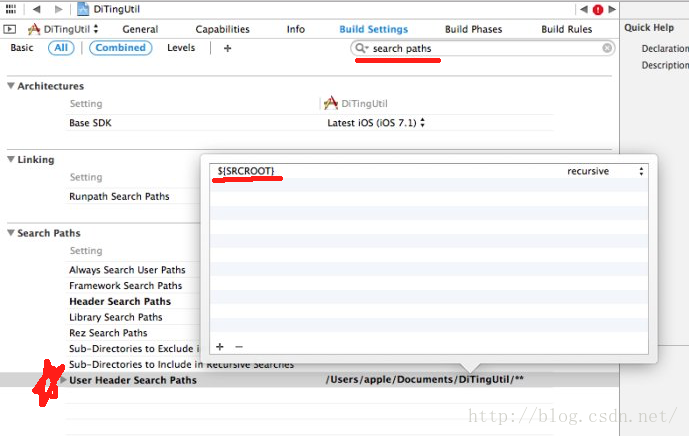Select Framework Search Paths setting
Viewport: 689px width, 436px height.
pyautogui.click(x=125, y=285)
